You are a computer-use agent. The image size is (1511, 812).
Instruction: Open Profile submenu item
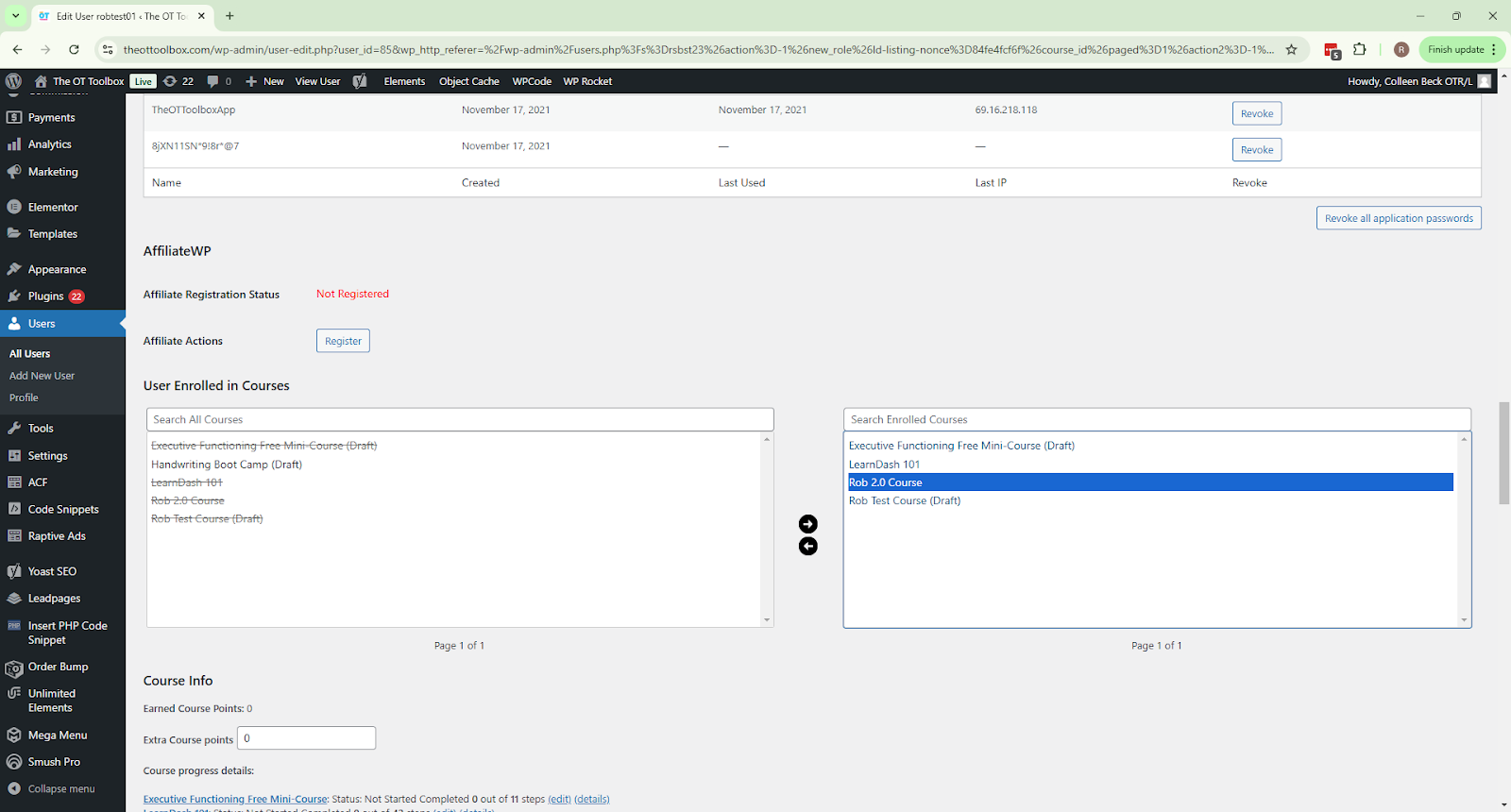(24, 398)
